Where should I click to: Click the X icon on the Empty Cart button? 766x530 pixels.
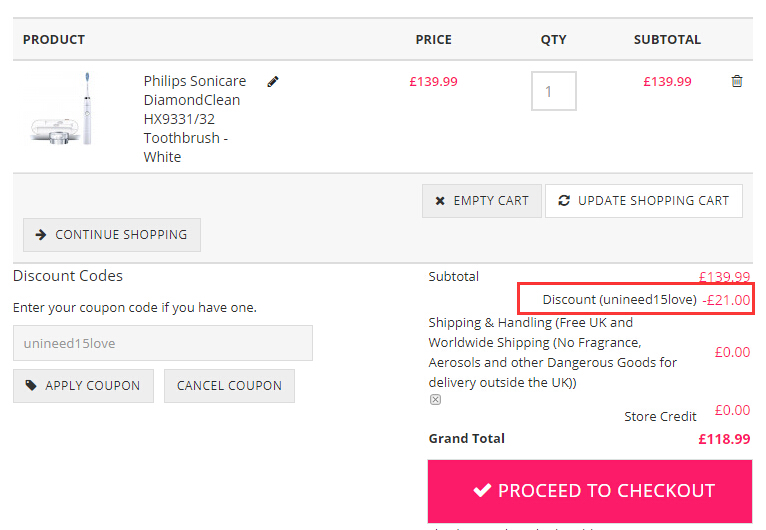point(440,201)
